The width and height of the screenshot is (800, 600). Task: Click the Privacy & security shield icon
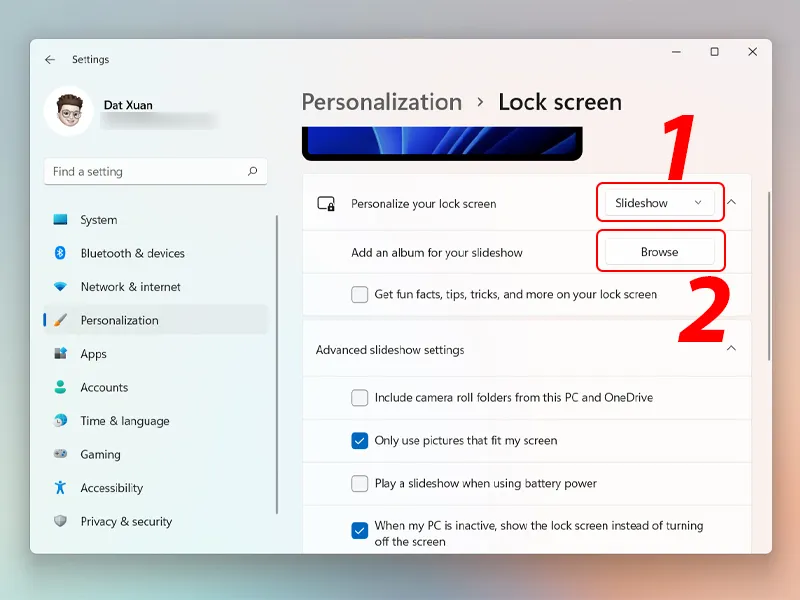60,522
